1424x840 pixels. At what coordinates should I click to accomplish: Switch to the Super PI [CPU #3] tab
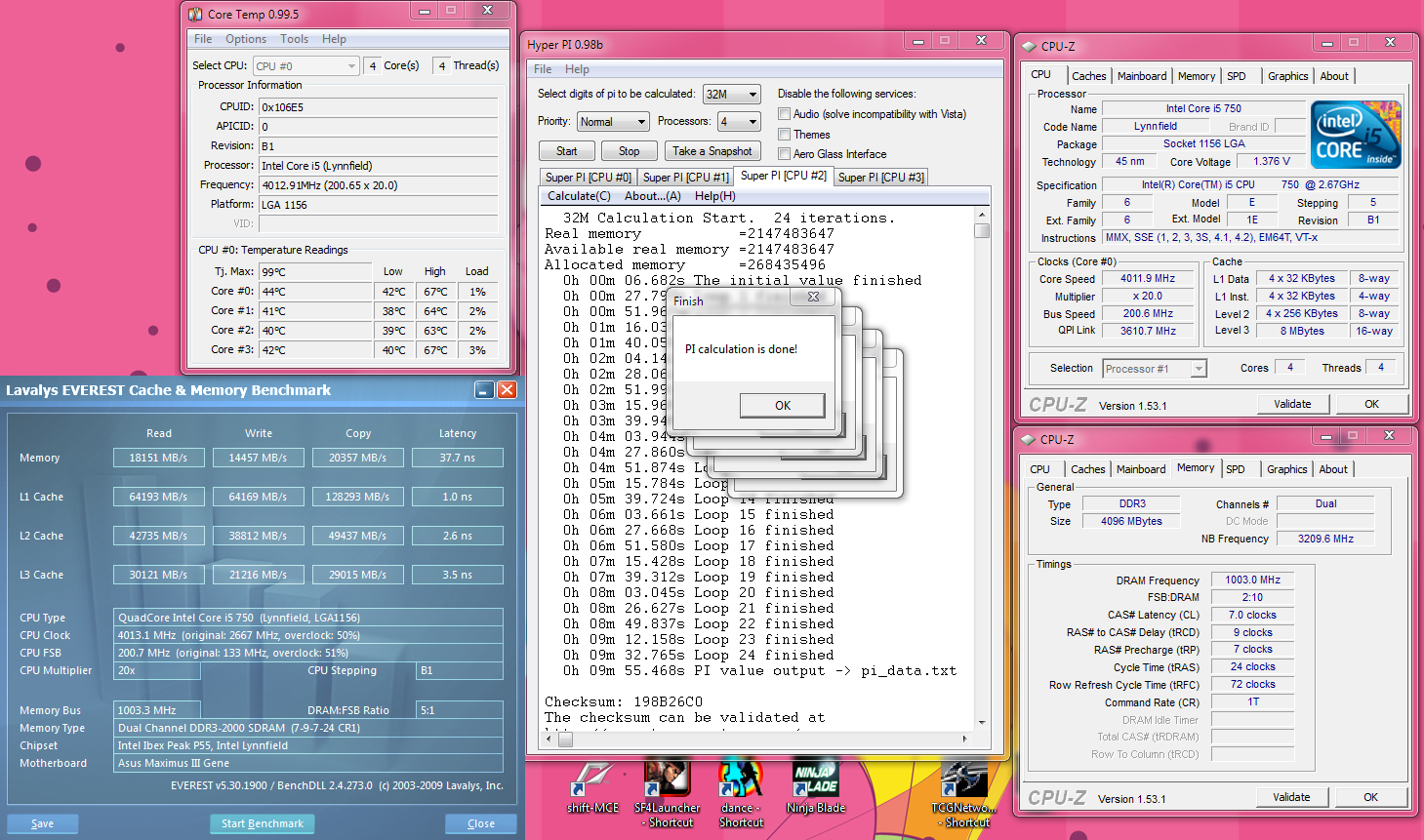(880, 177)
